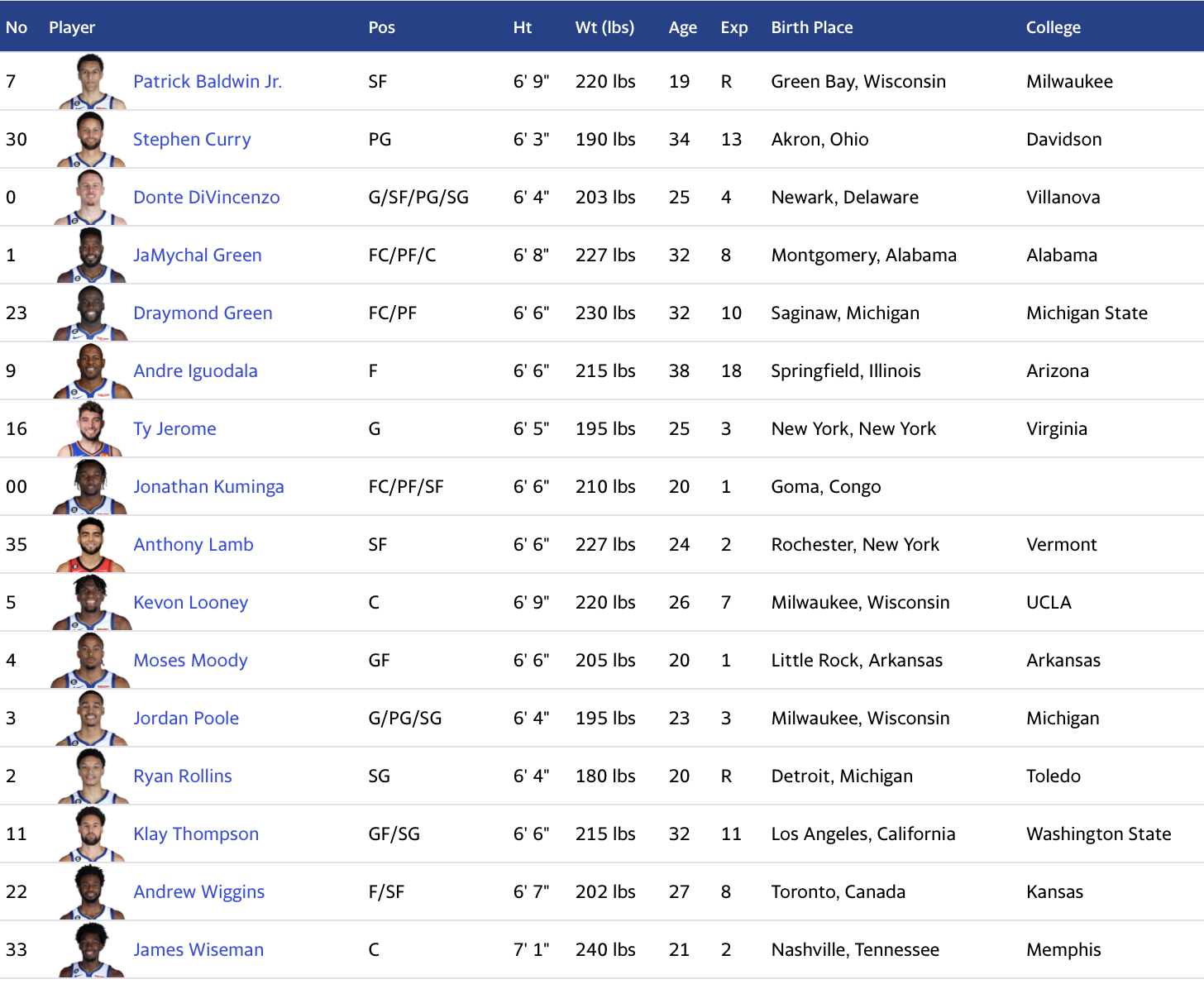Click Andre Iguodala's headshot photo

[92, 370]
